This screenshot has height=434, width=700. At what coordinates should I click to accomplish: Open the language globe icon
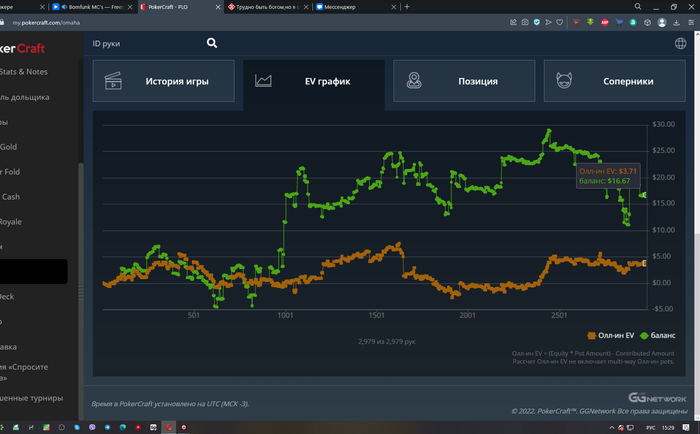pyautogui.click(x=680, y=43)
